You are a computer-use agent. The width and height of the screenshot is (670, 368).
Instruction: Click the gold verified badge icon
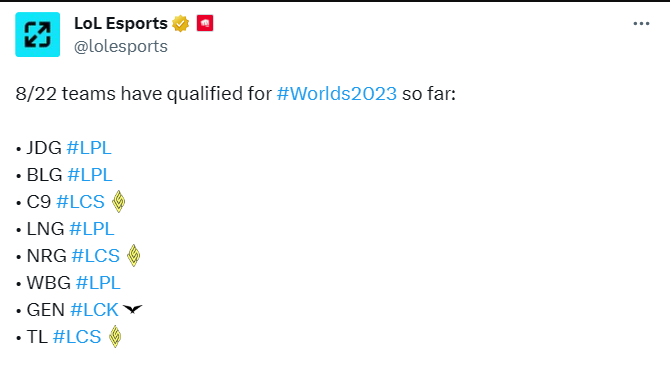[181, 24]
